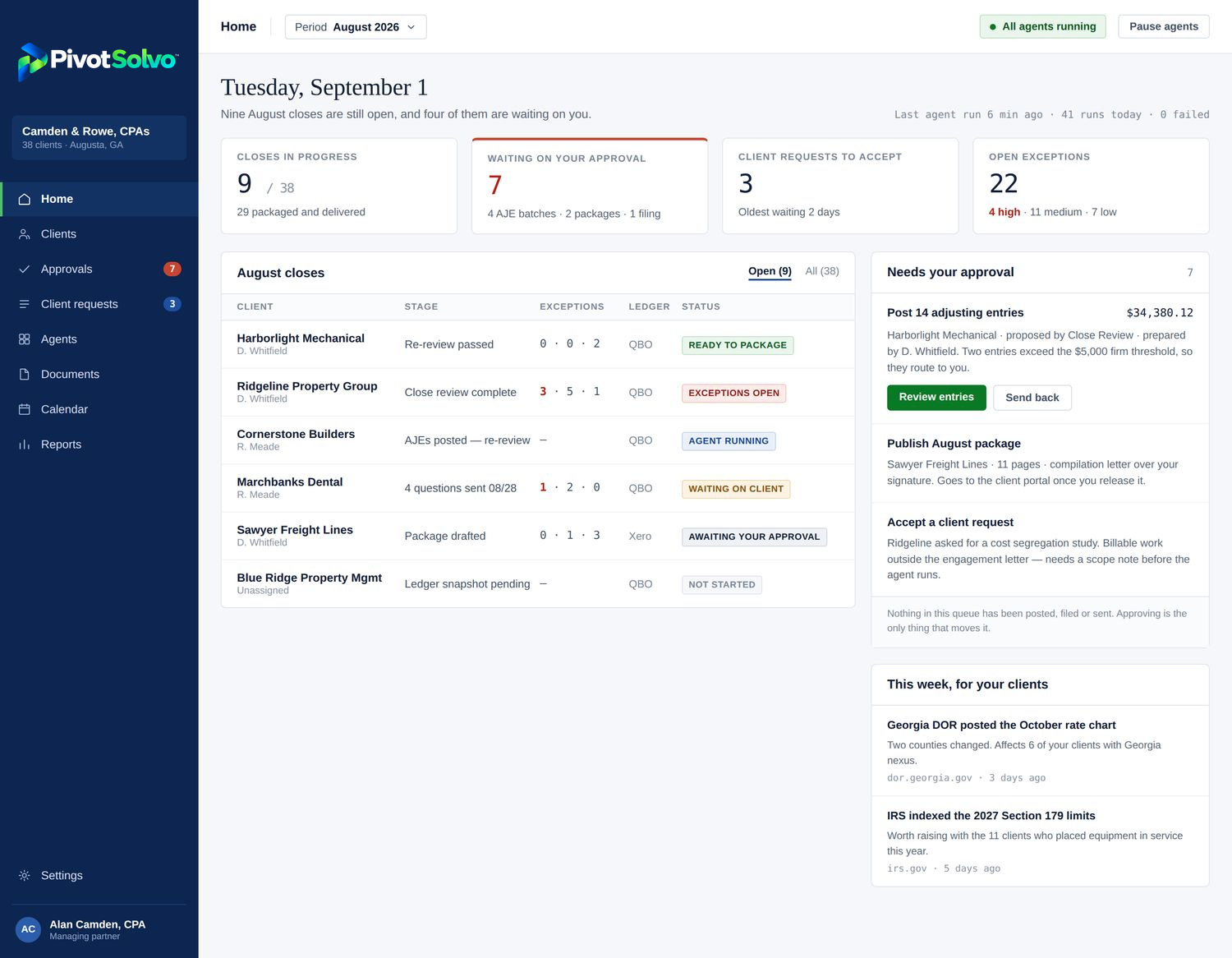Screen dimensions: 1232x958
Task: Switch to the Open (9) tab
Action: pyautogui.click(x=770, y=271)
